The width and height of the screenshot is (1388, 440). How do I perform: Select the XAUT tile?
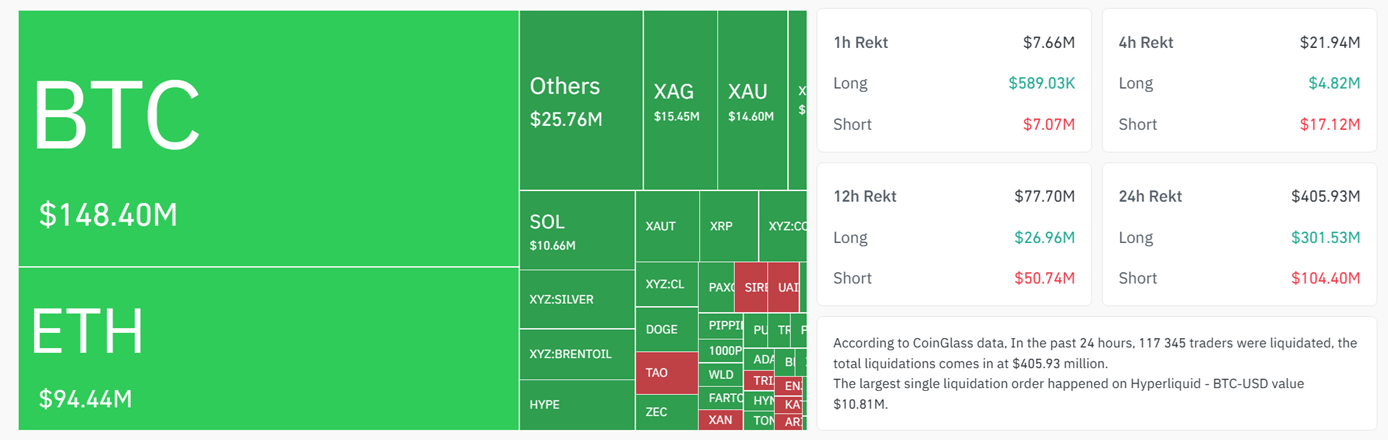(667, 226)
